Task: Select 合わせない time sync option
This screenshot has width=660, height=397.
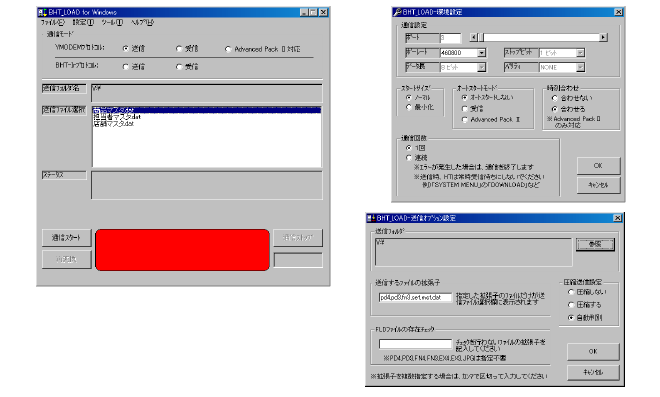Action: (555, 98)
